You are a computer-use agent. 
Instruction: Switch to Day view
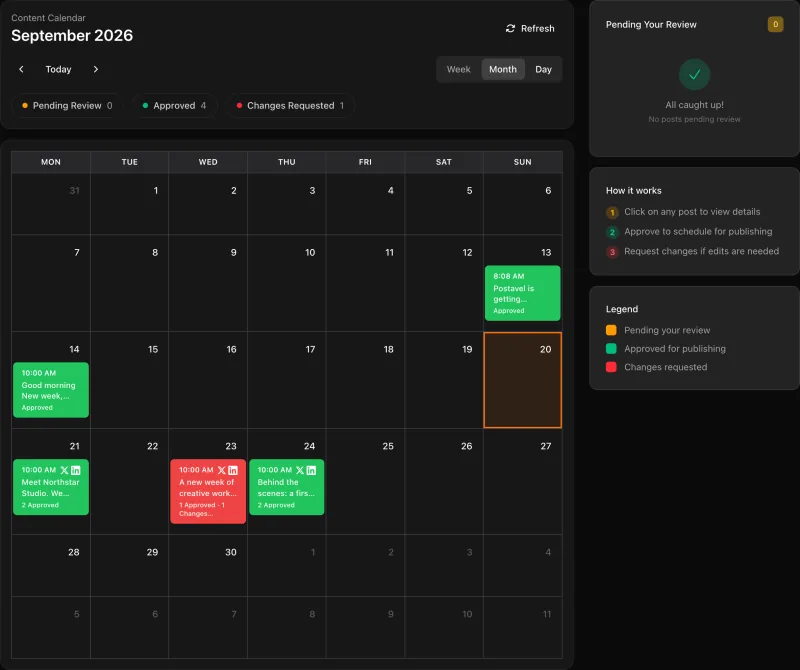543,69
